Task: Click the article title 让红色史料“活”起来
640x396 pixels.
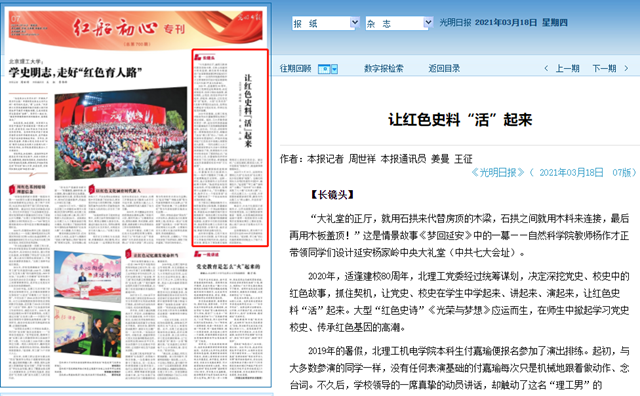Action: (x=460, y=120)
